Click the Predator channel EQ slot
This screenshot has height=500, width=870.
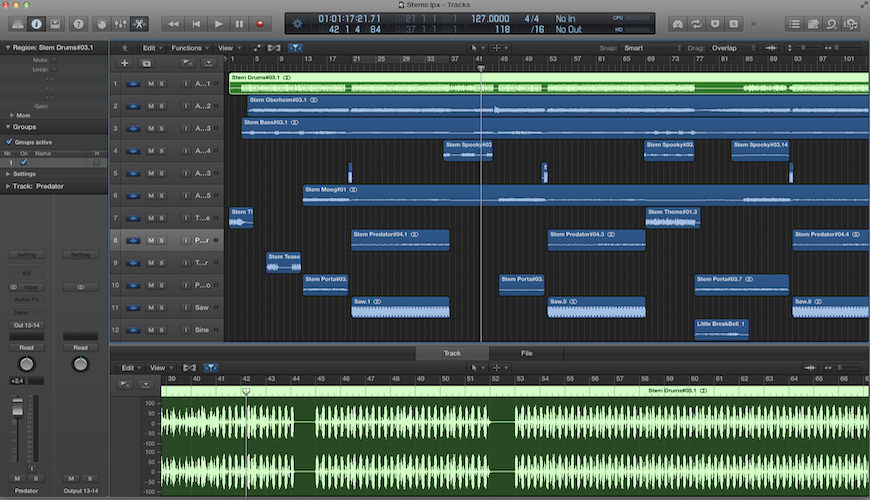tap(27, 274)
